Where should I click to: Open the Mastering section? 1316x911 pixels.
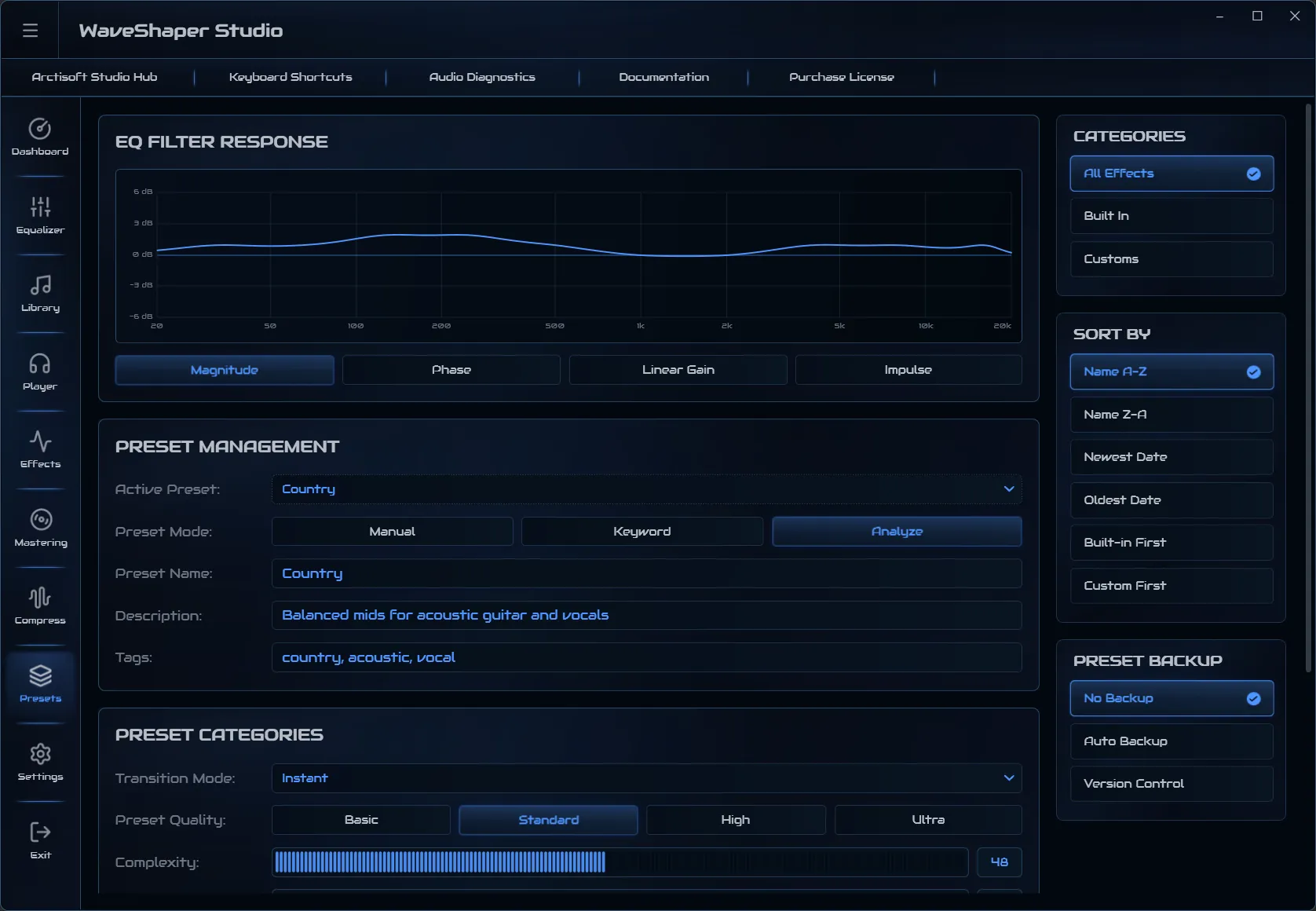tap(40, 528)
